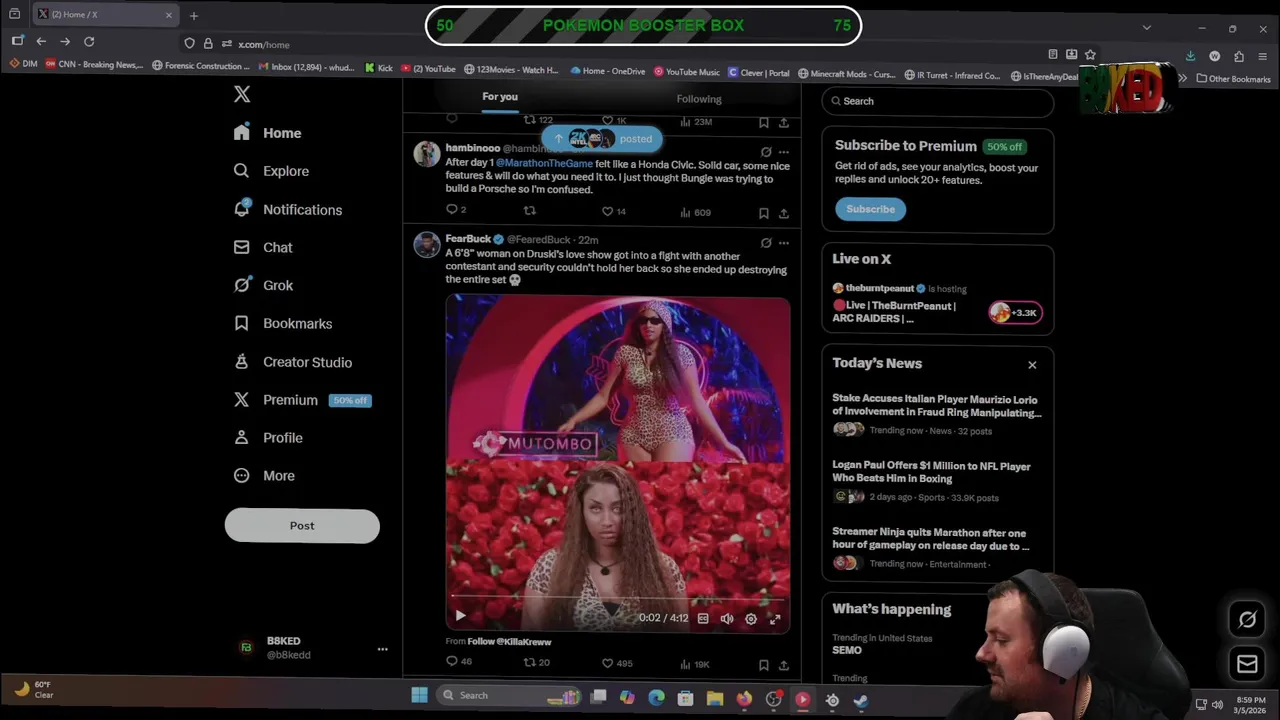Image resolution: width=1280 pixels, height=720 pixels.
Task: Click the Subscribe to Premium button
Action: click(870, 209)
